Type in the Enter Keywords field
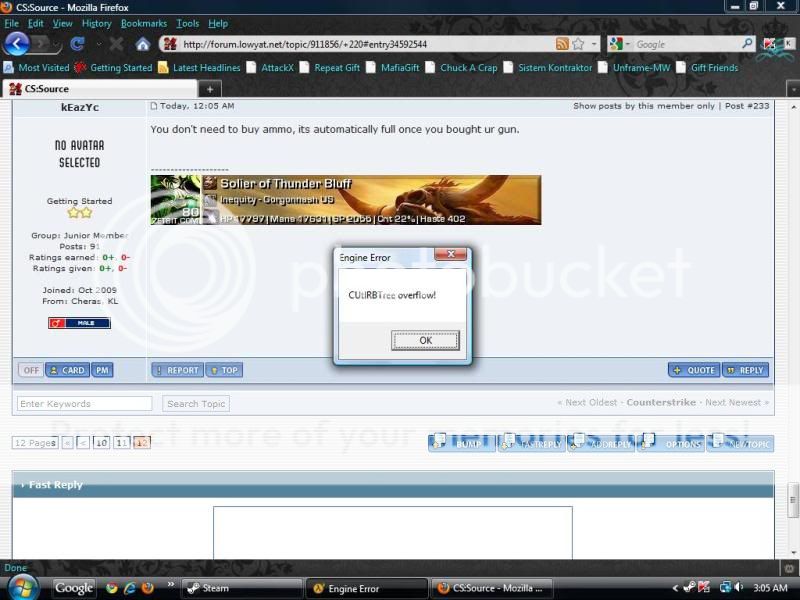 coord(84,403)
